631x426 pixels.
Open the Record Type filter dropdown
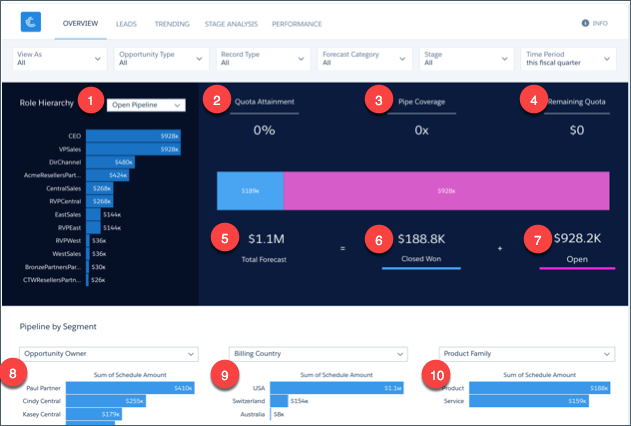pos(263,59)
